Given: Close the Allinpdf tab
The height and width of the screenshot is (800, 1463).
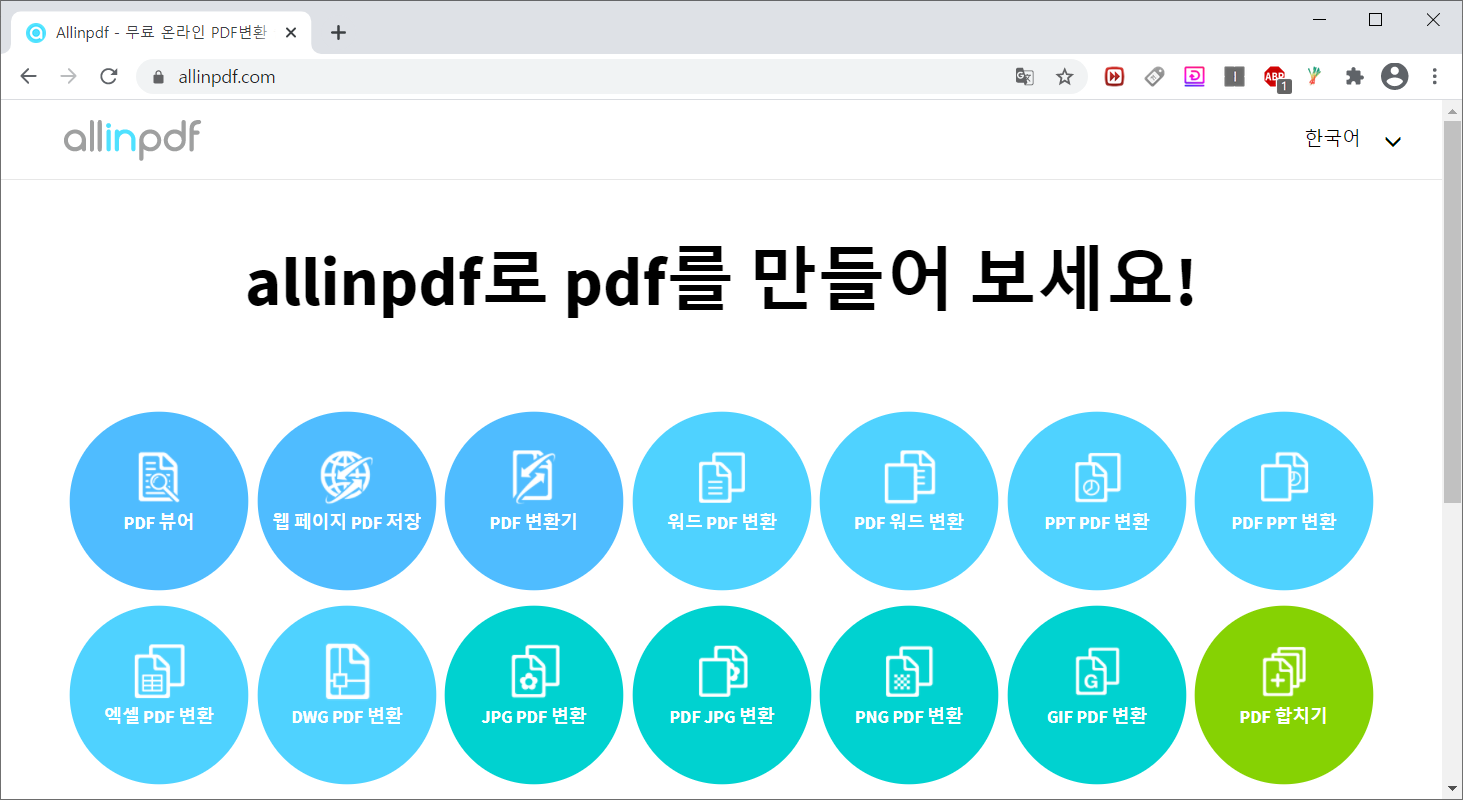Looking at the screenshot, I should click(x=291, y=33).
